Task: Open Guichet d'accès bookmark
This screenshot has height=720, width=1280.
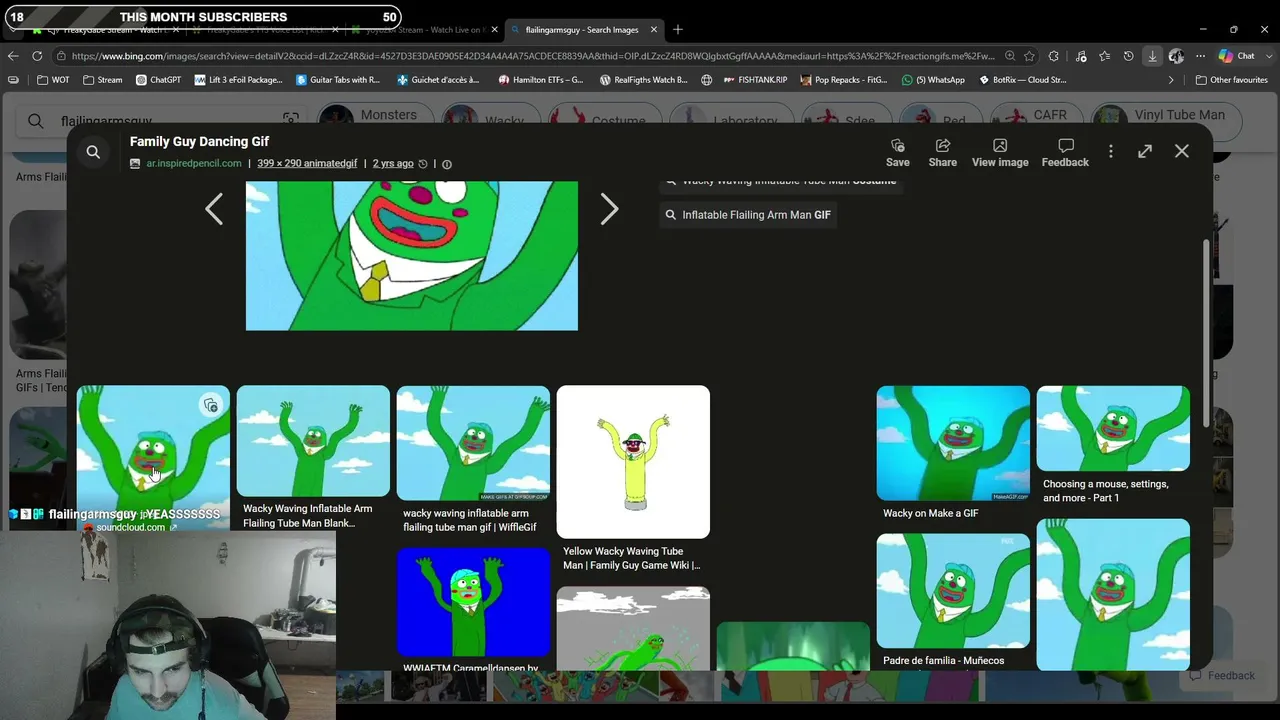Action: coord(438,80)
